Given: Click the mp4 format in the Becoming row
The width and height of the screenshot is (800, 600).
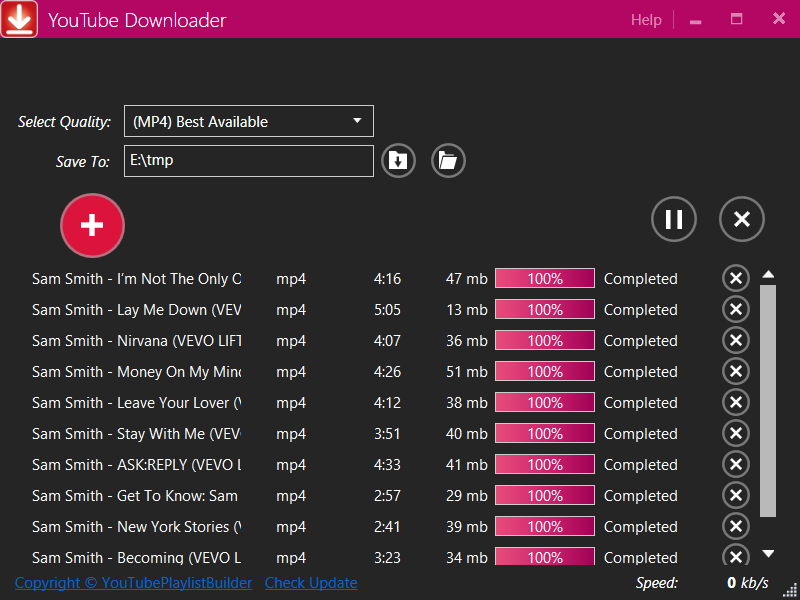Looking at the screenshot, I should point(291,558).
